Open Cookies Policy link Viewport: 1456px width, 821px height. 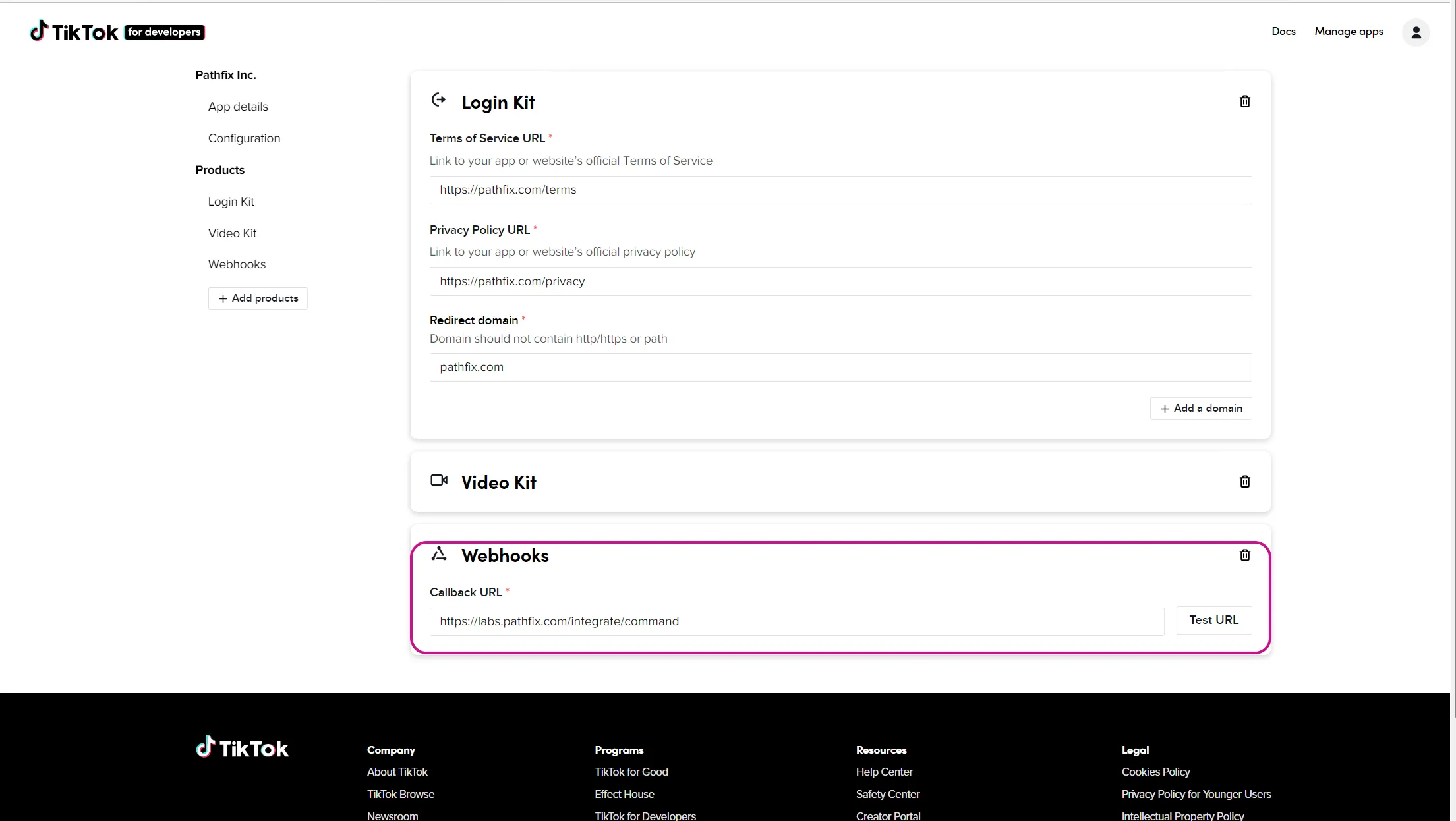coord(1155,772)
